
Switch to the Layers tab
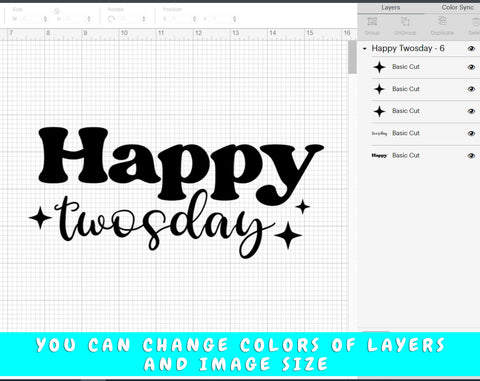pos(390,7)
